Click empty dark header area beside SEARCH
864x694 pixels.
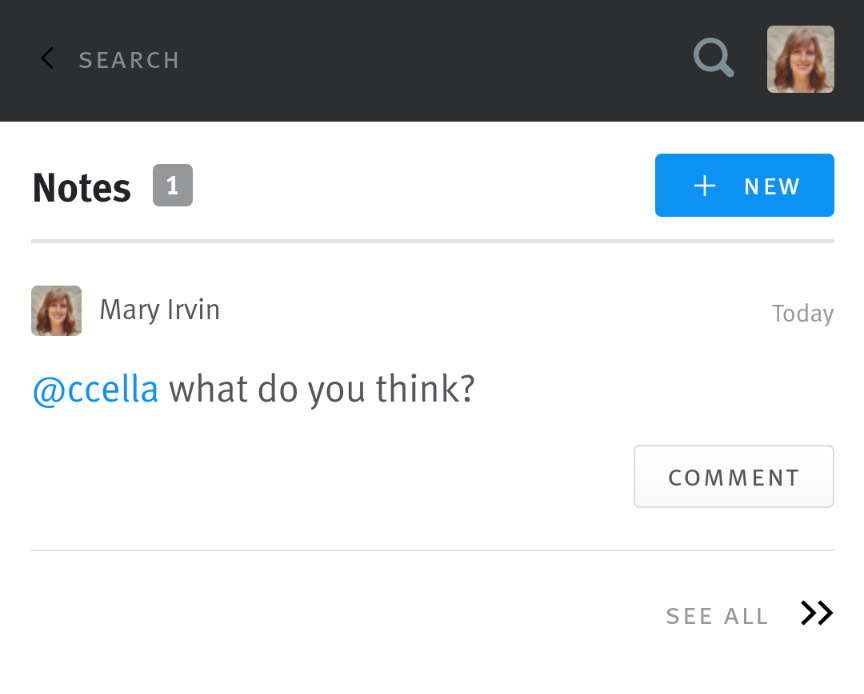pos(430,60)
